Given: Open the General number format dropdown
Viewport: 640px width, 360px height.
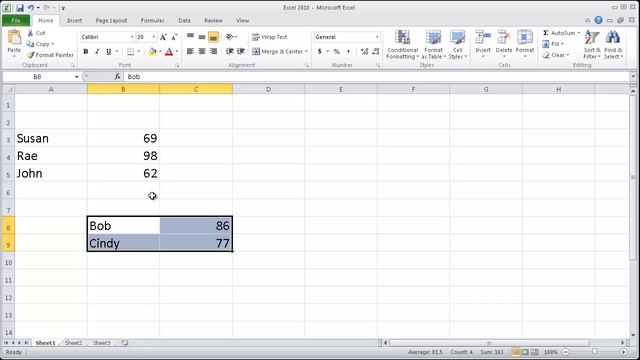Looking at the screenshot, I should tap(377, 37).
